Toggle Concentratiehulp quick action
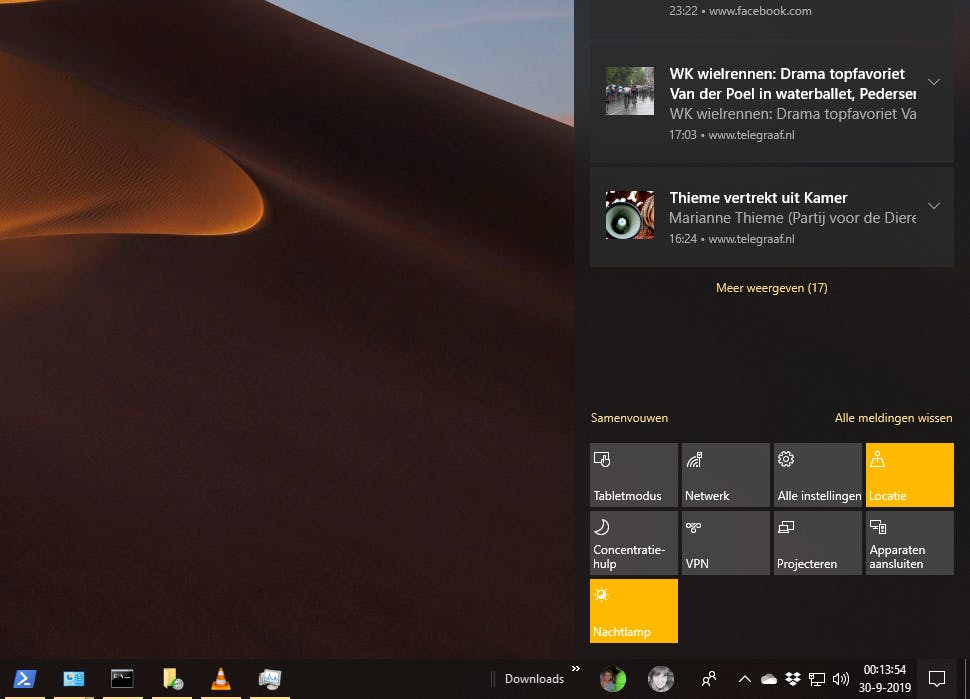This screenshot has height=699, width=970. 633,542
